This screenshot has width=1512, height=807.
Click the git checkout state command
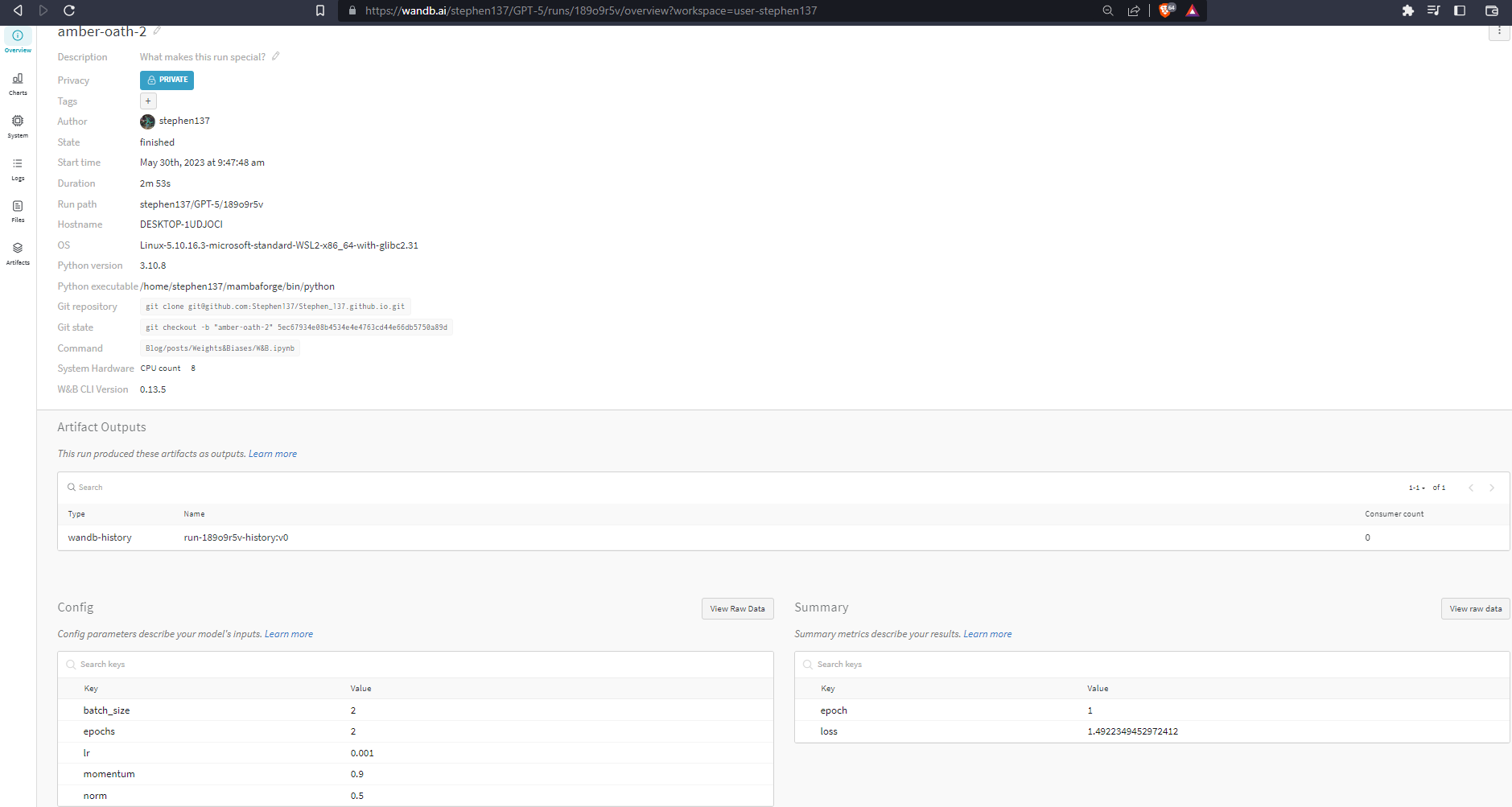pyautogui.click(x=296, y=327)
